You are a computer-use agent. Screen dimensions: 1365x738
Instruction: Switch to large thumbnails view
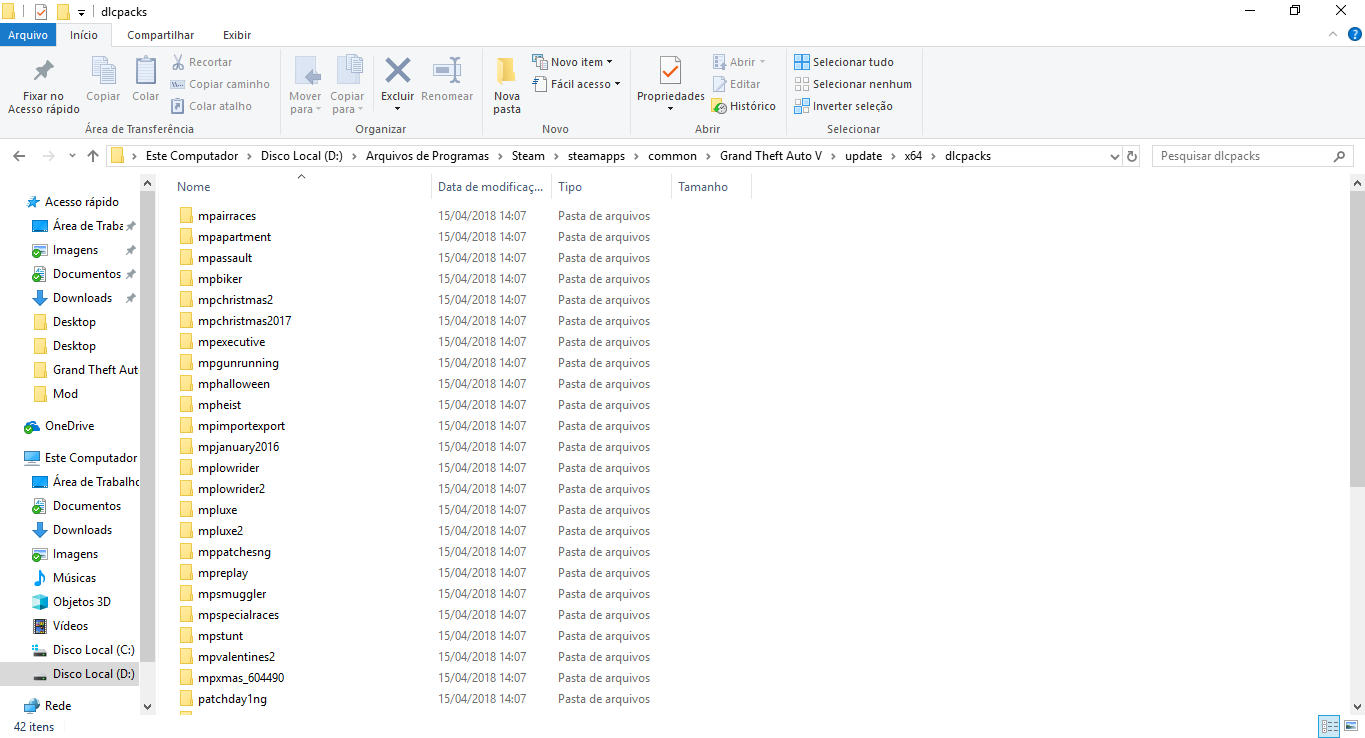1351,726
